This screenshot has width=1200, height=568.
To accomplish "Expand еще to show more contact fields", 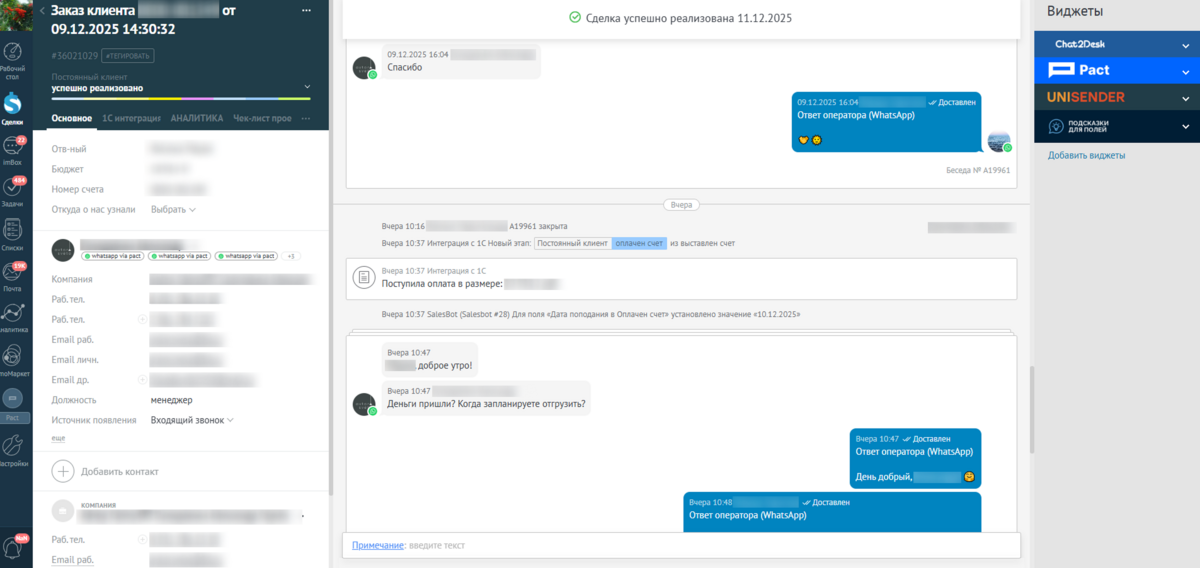I will point(58,438).
